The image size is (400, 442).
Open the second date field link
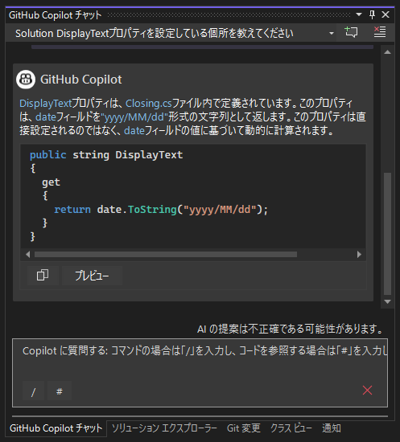pos(134,130)
